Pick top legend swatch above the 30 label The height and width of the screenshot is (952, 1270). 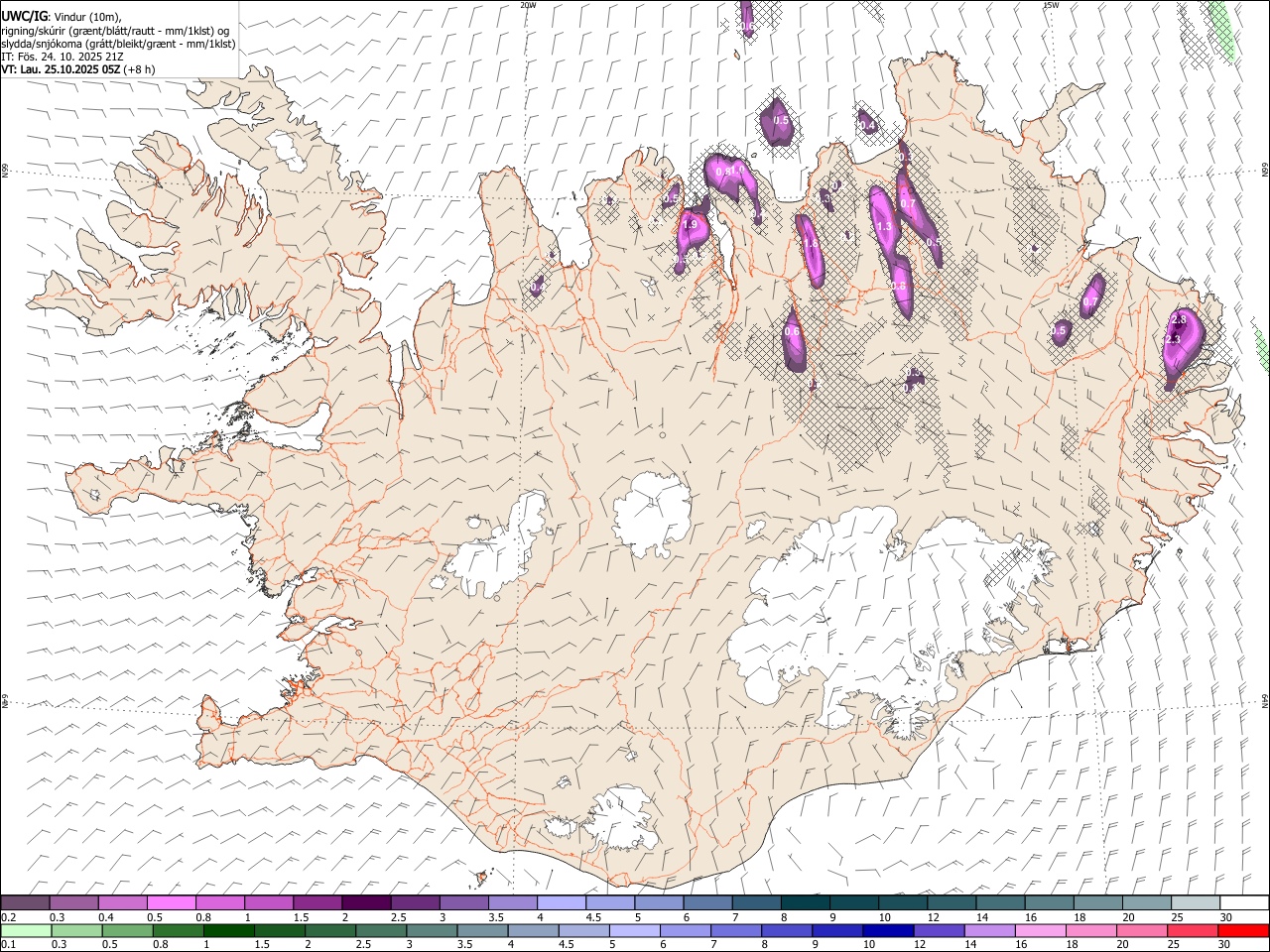click(1243, 903)
